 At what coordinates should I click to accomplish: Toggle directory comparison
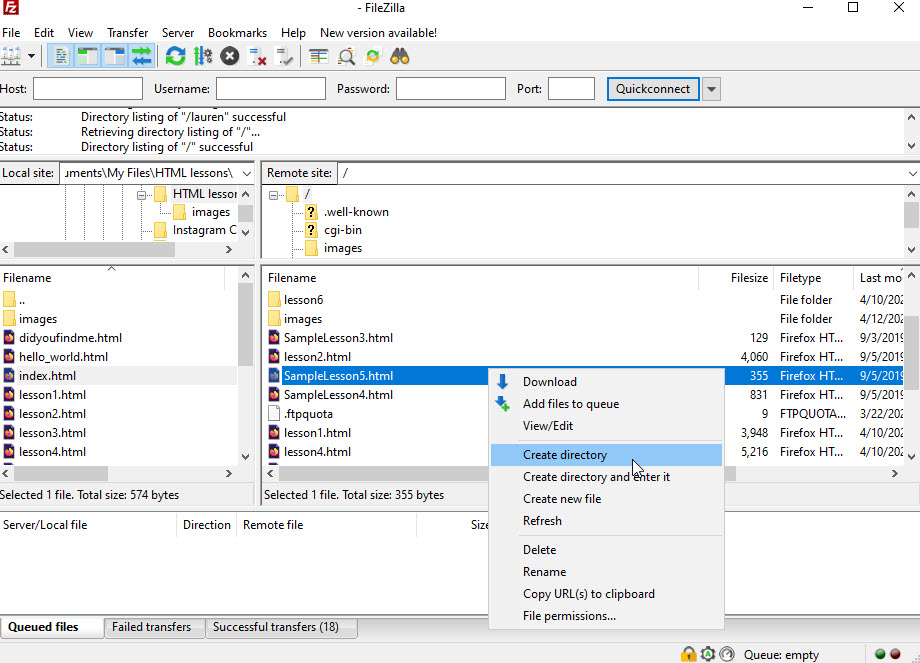coord(346,57)
